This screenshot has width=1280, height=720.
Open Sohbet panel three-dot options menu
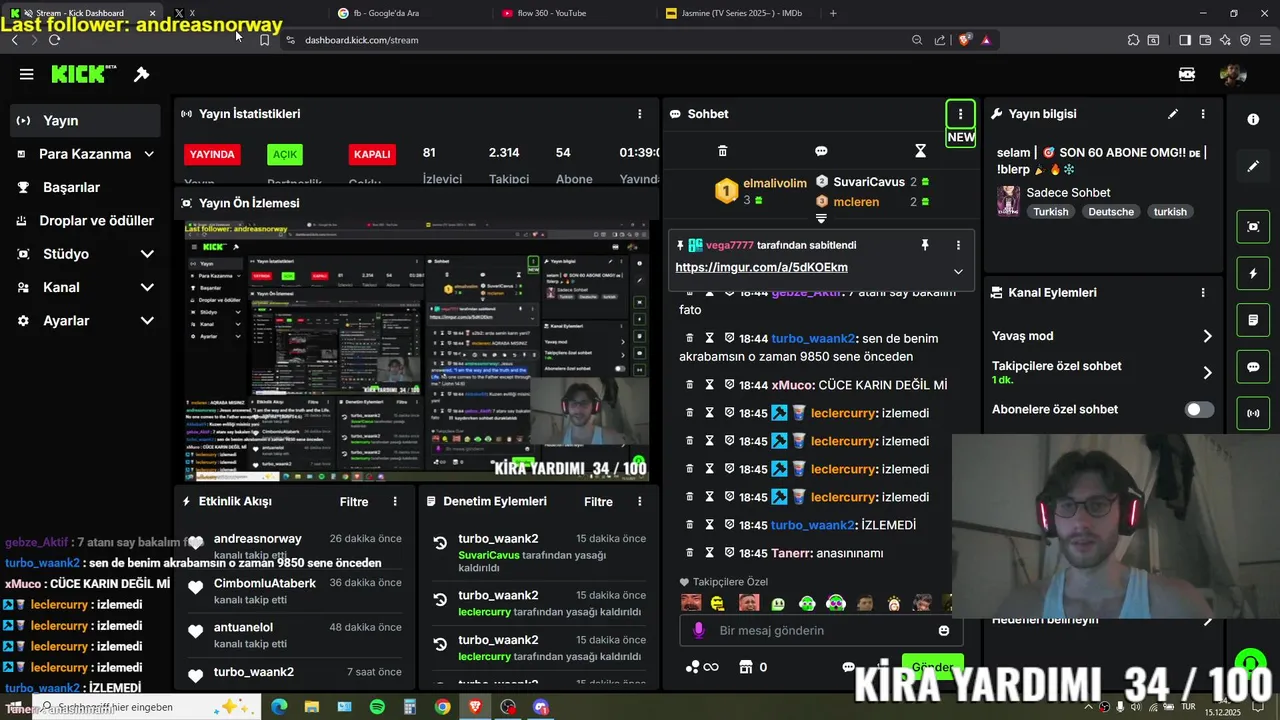tap(960, 114)
